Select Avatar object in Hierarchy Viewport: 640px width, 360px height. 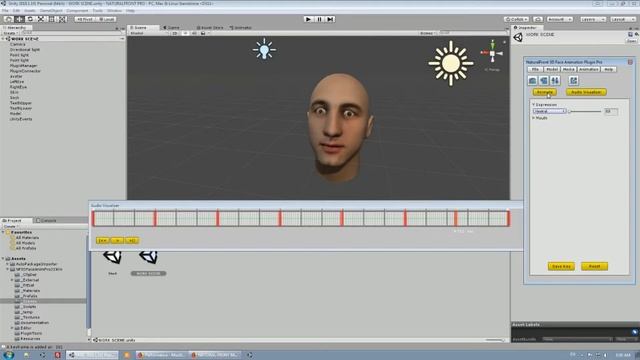[x=16, y=76]
